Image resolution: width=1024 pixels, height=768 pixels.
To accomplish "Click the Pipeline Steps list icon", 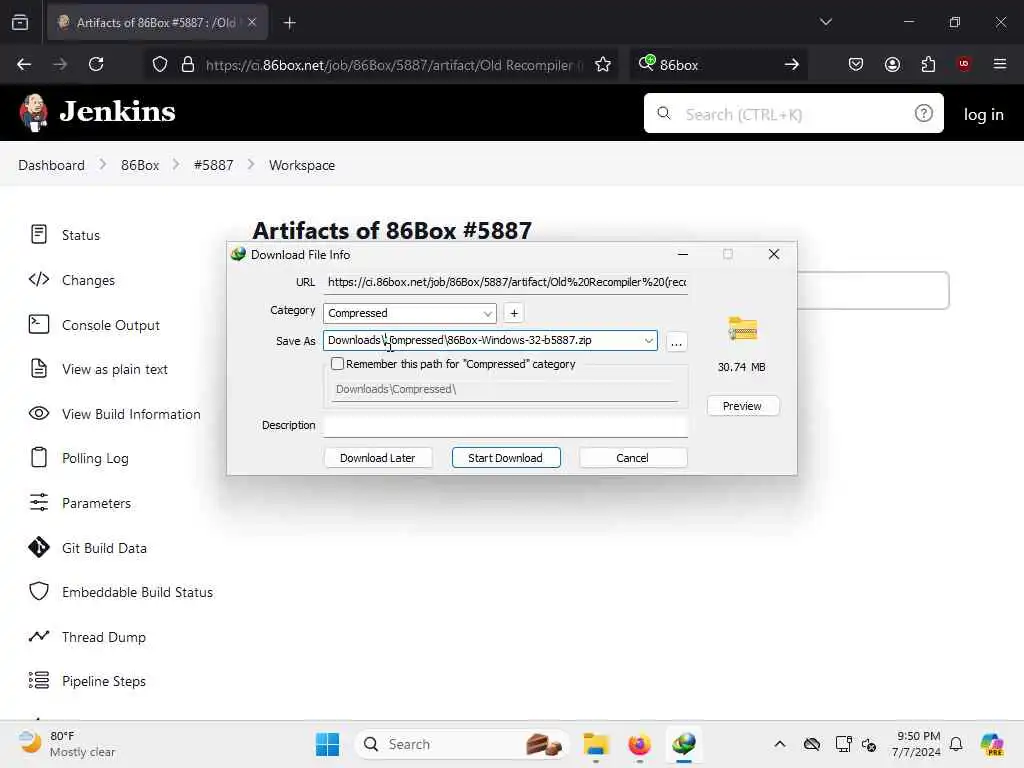I will tap(39, 680).
